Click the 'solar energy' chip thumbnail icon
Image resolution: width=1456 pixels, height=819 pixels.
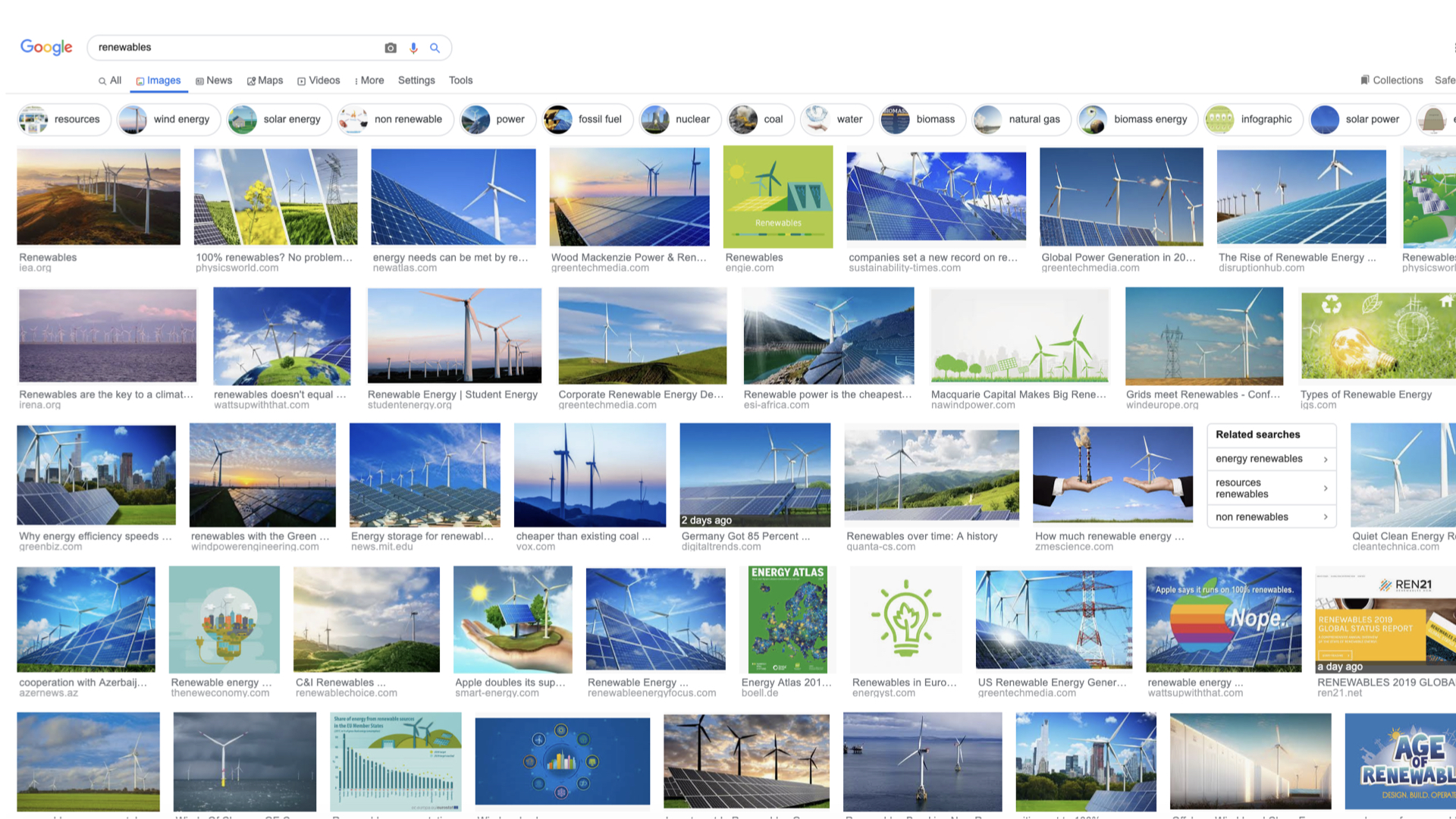point(243,120)
